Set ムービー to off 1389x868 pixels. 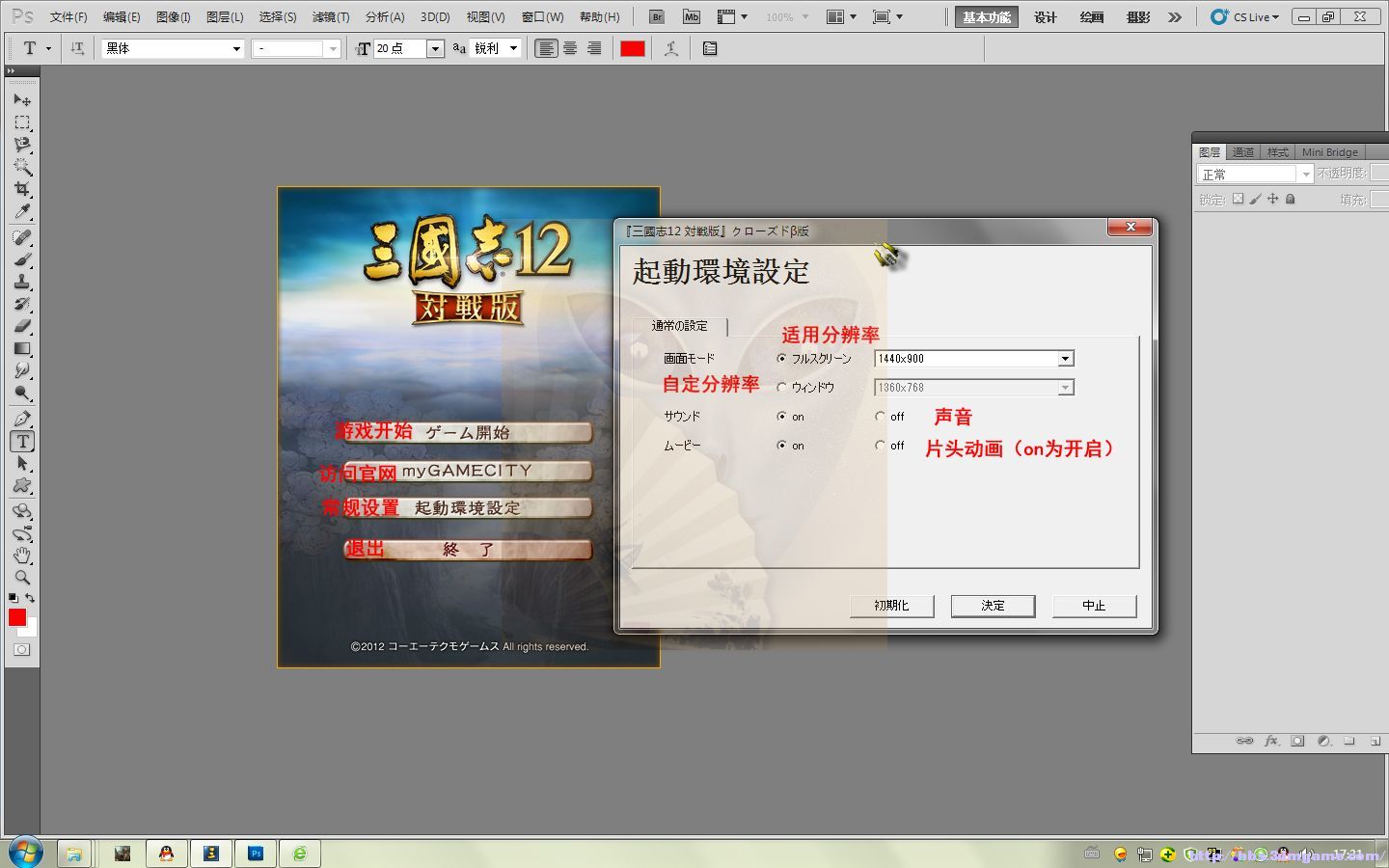(x=880, y=445)
